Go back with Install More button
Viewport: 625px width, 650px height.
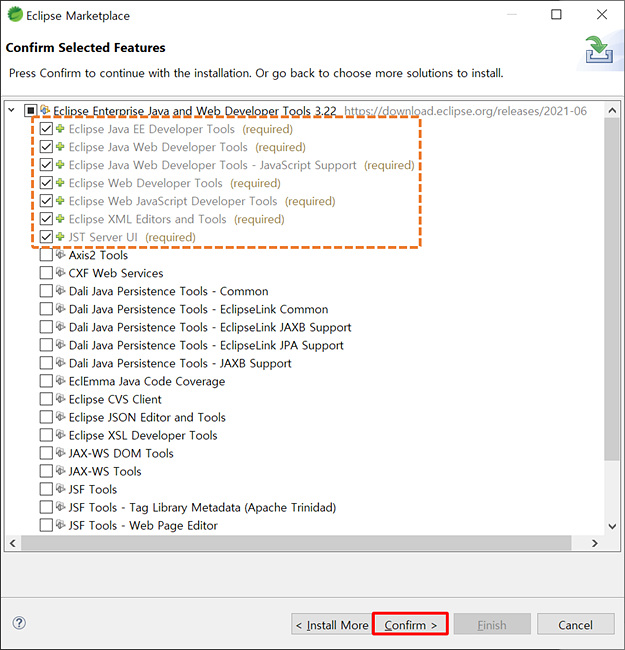[332, 624]
